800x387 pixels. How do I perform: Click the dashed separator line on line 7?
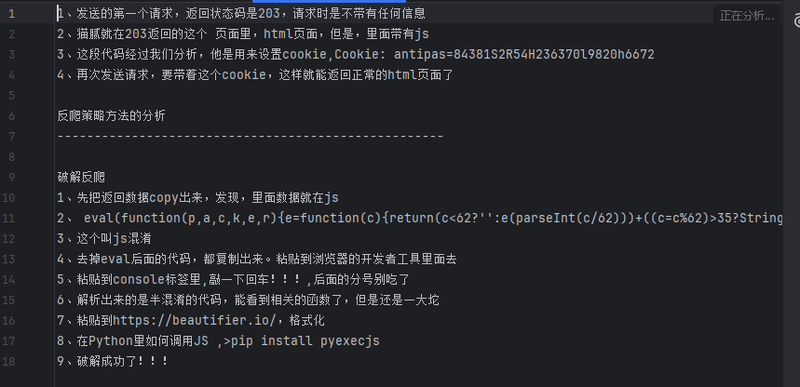click(250, 136)
